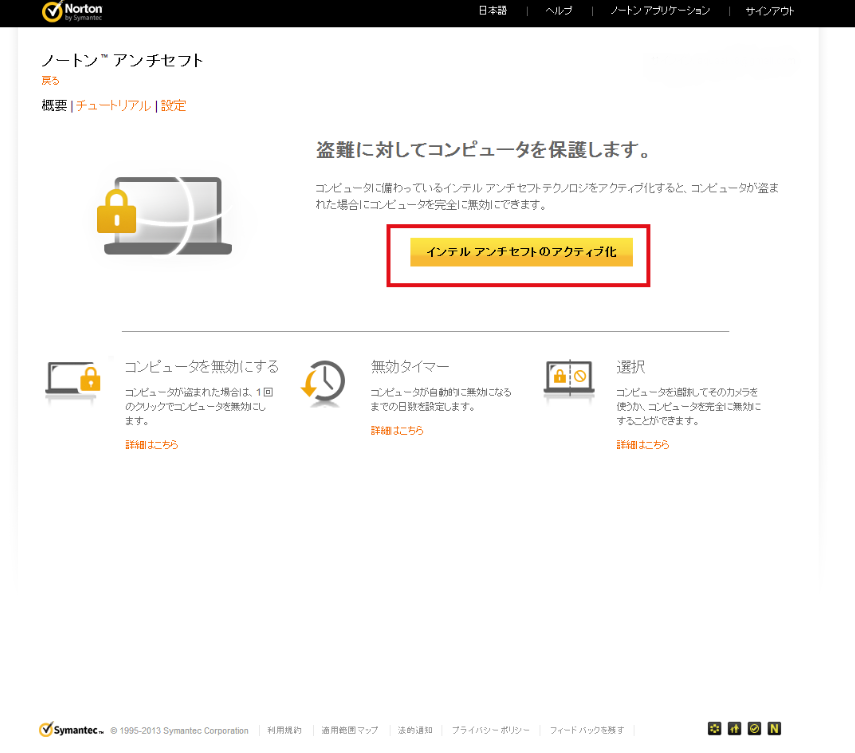
Task: Click the yellow checkmark circle footer icon
Action: tap(754, 728)
